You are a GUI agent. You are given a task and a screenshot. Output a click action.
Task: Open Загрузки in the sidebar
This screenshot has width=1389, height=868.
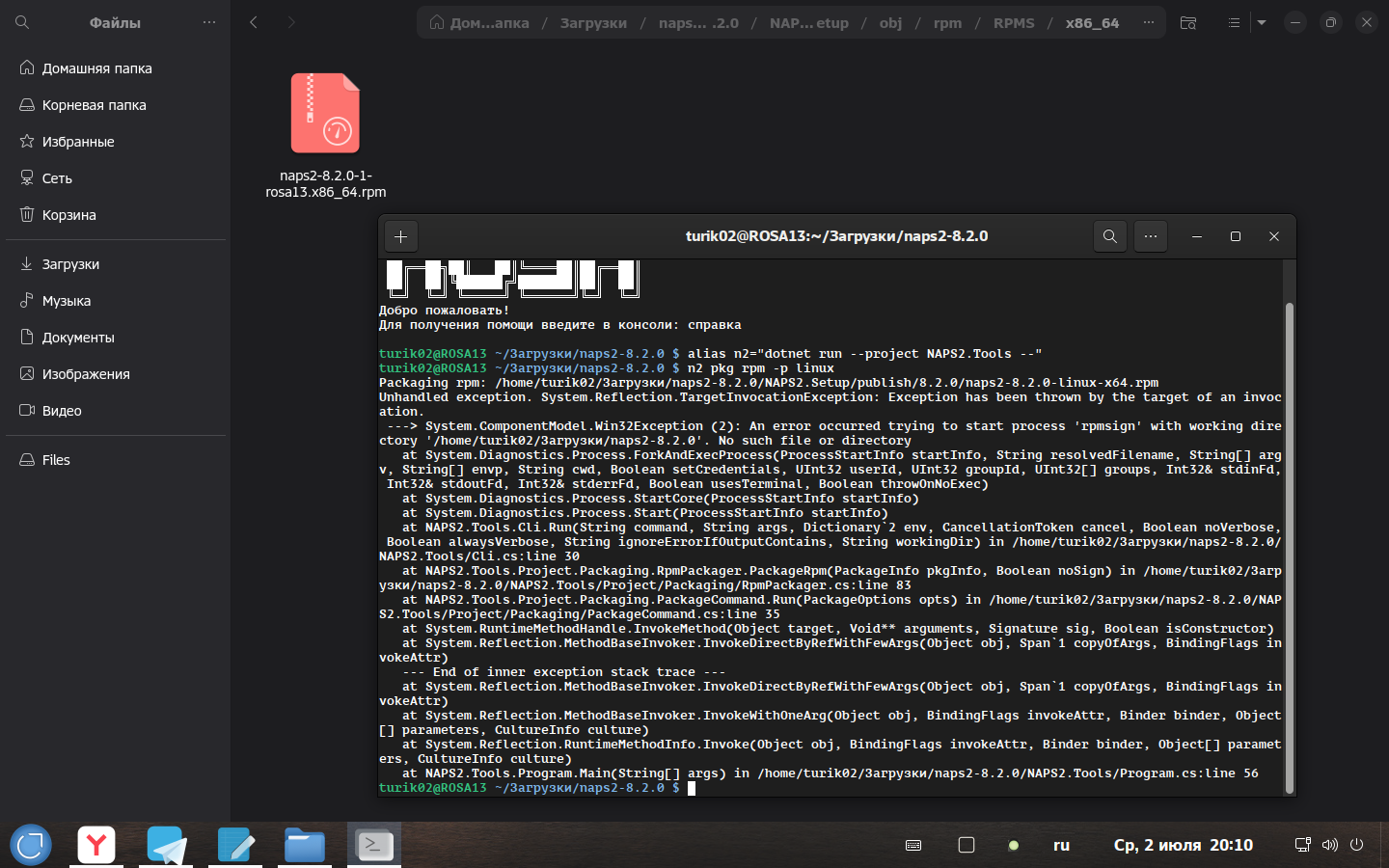click(70, 264)
